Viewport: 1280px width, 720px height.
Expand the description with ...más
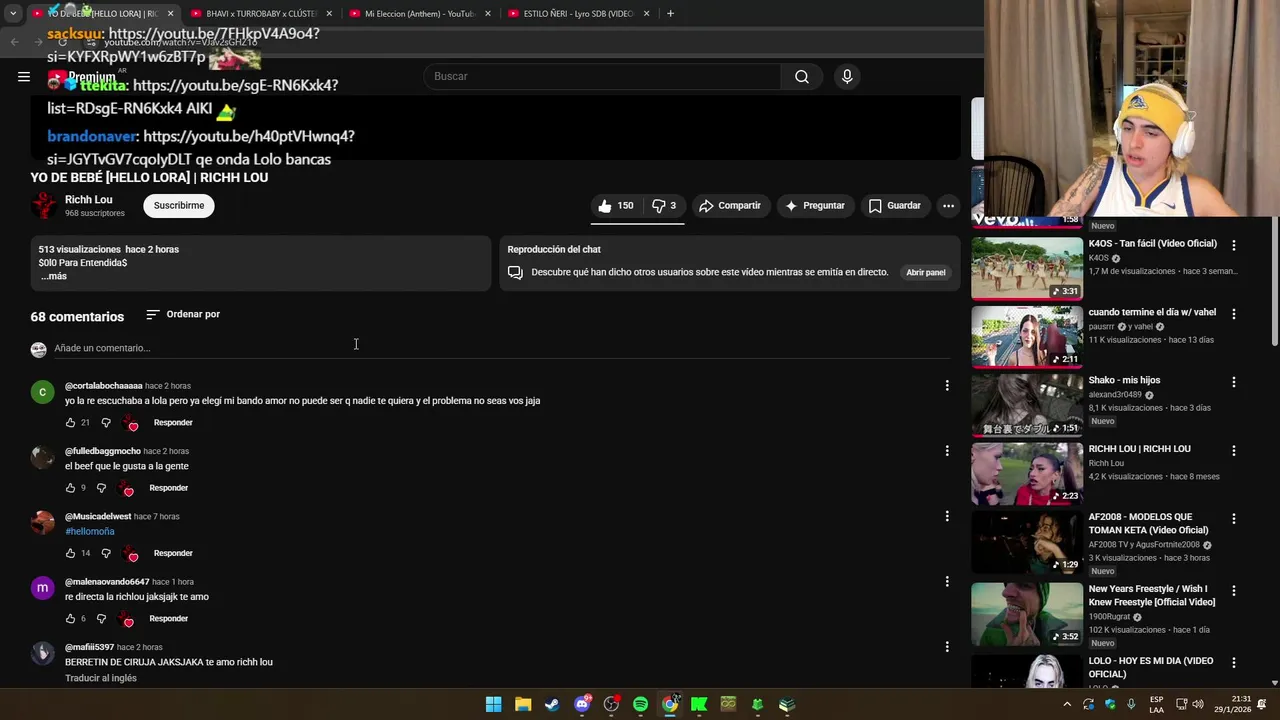(54, 276)
